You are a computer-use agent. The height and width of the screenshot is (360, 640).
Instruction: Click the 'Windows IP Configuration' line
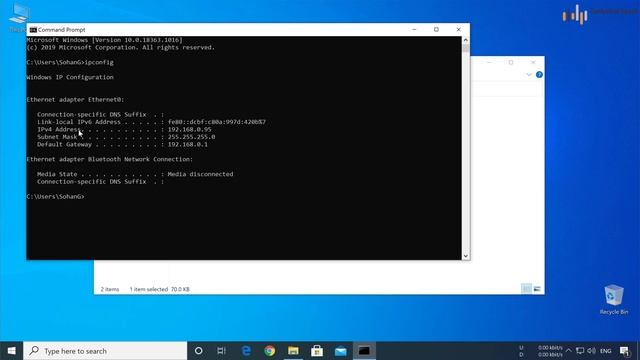pyautogui.click(x=70, y=77)
